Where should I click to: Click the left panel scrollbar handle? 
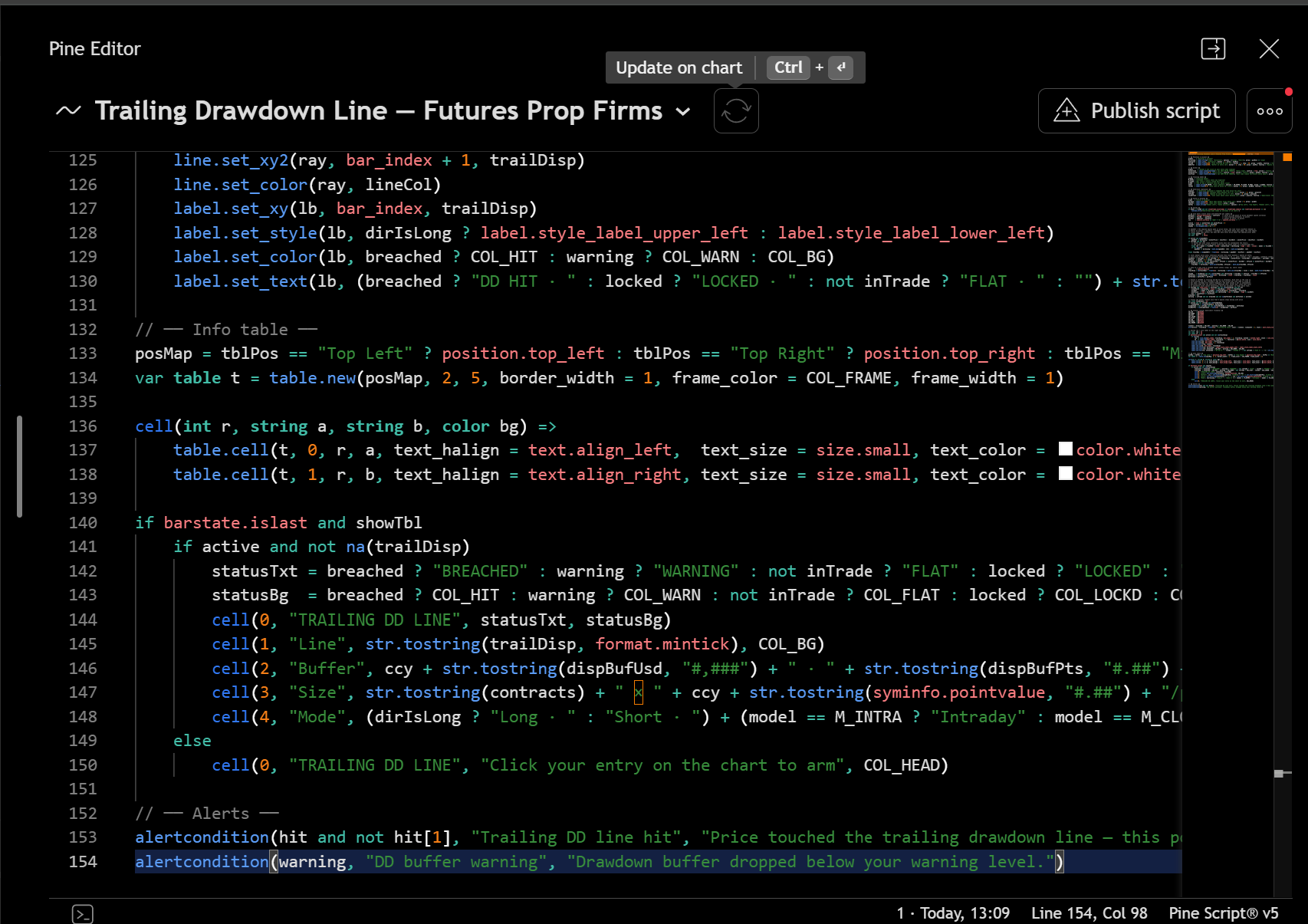(19, 466)
